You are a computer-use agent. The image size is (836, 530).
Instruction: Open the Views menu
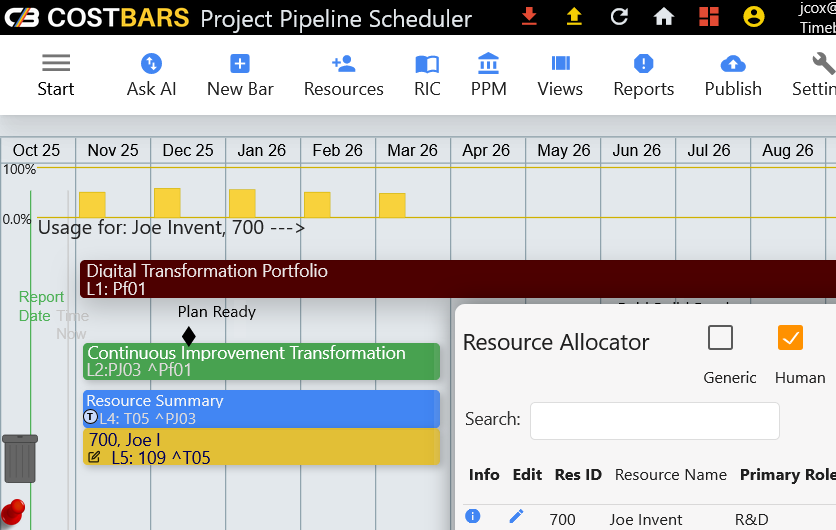click(x=560, y=75)
